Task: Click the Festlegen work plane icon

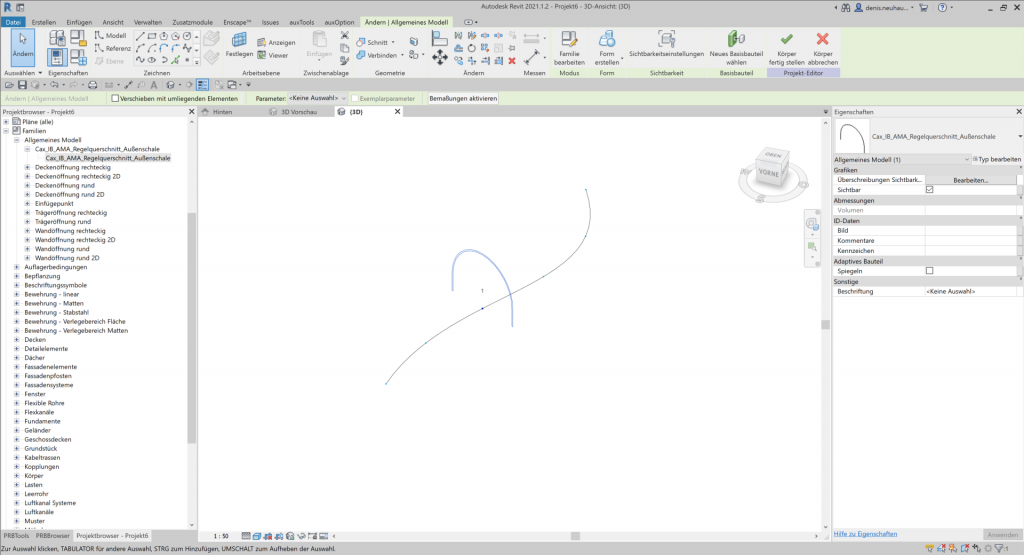Action: coord(239,42)
